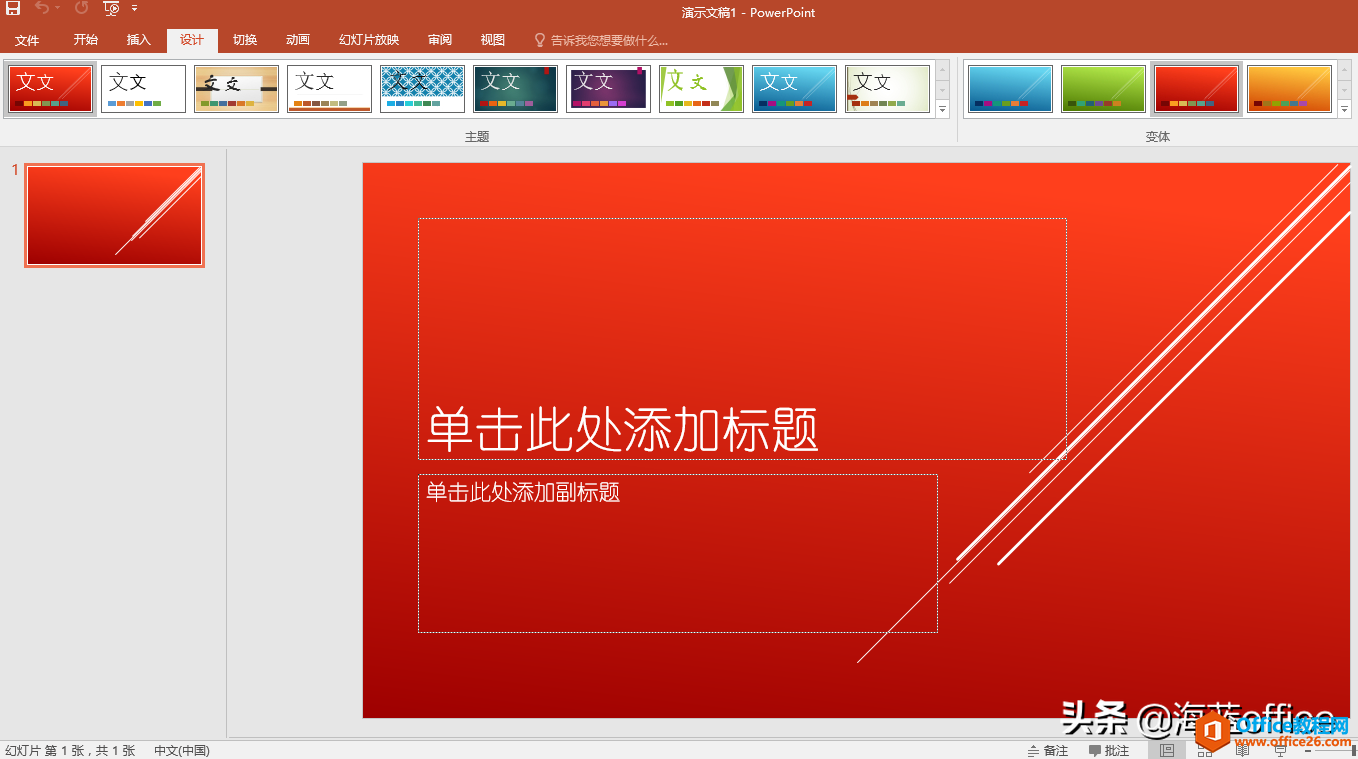Zoom out using the minus icon
Viewport: 1358px width, 759px height.
[x=1306, y=750]
